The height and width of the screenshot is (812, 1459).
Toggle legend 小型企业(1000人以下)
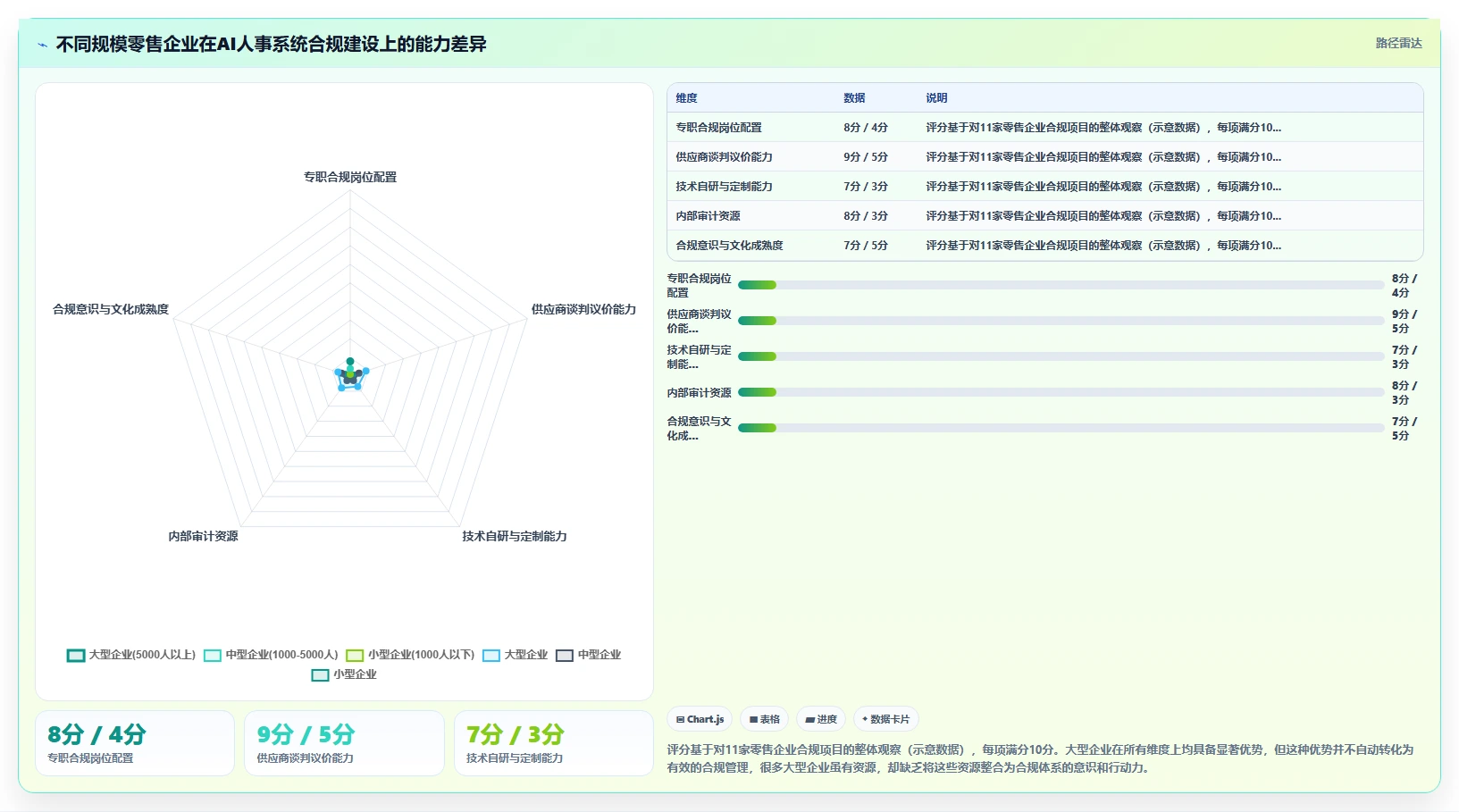[410, 655]
